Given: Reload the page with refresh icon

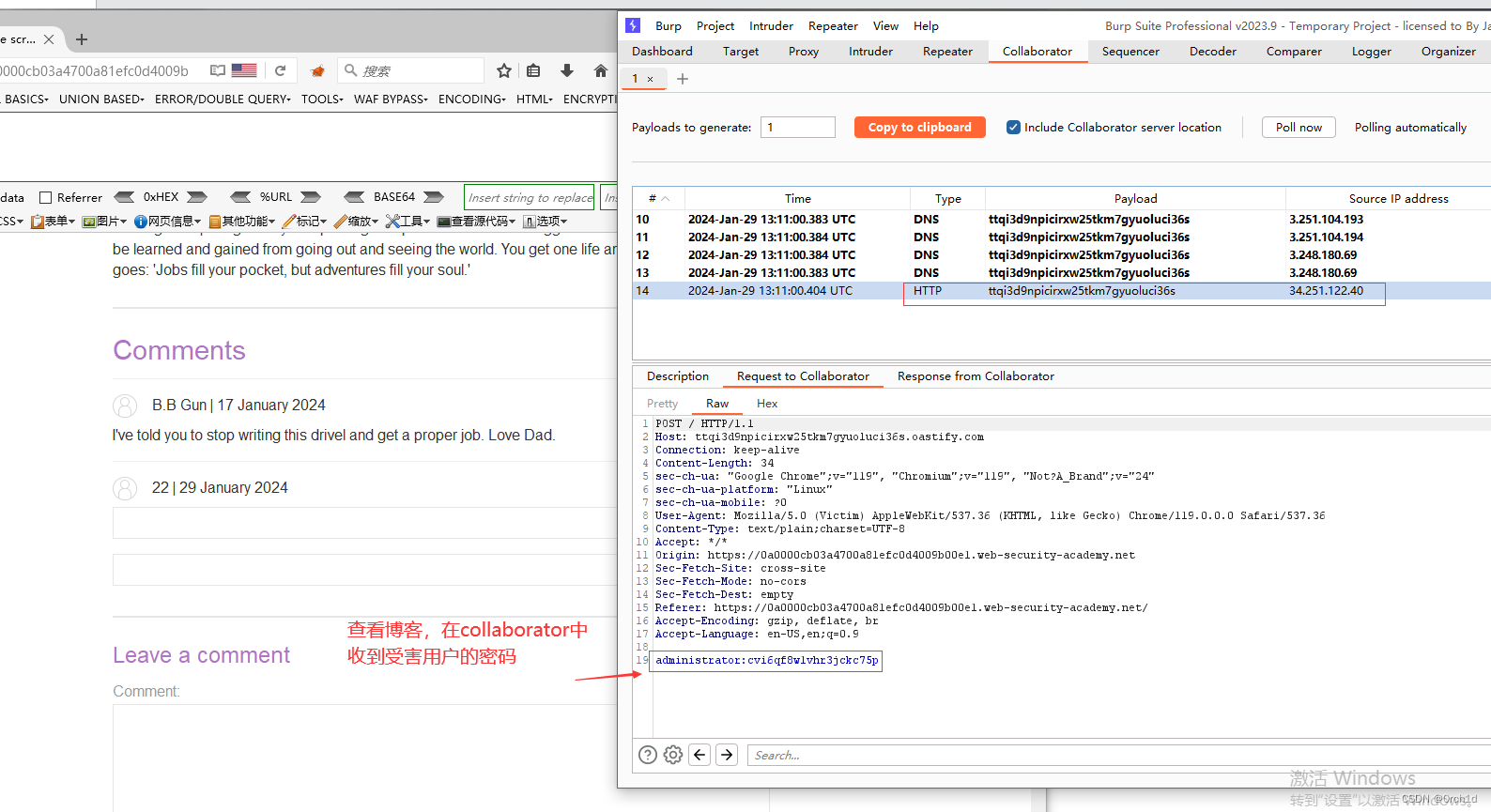Looking at the screenshot, I should tap(280, 70).
